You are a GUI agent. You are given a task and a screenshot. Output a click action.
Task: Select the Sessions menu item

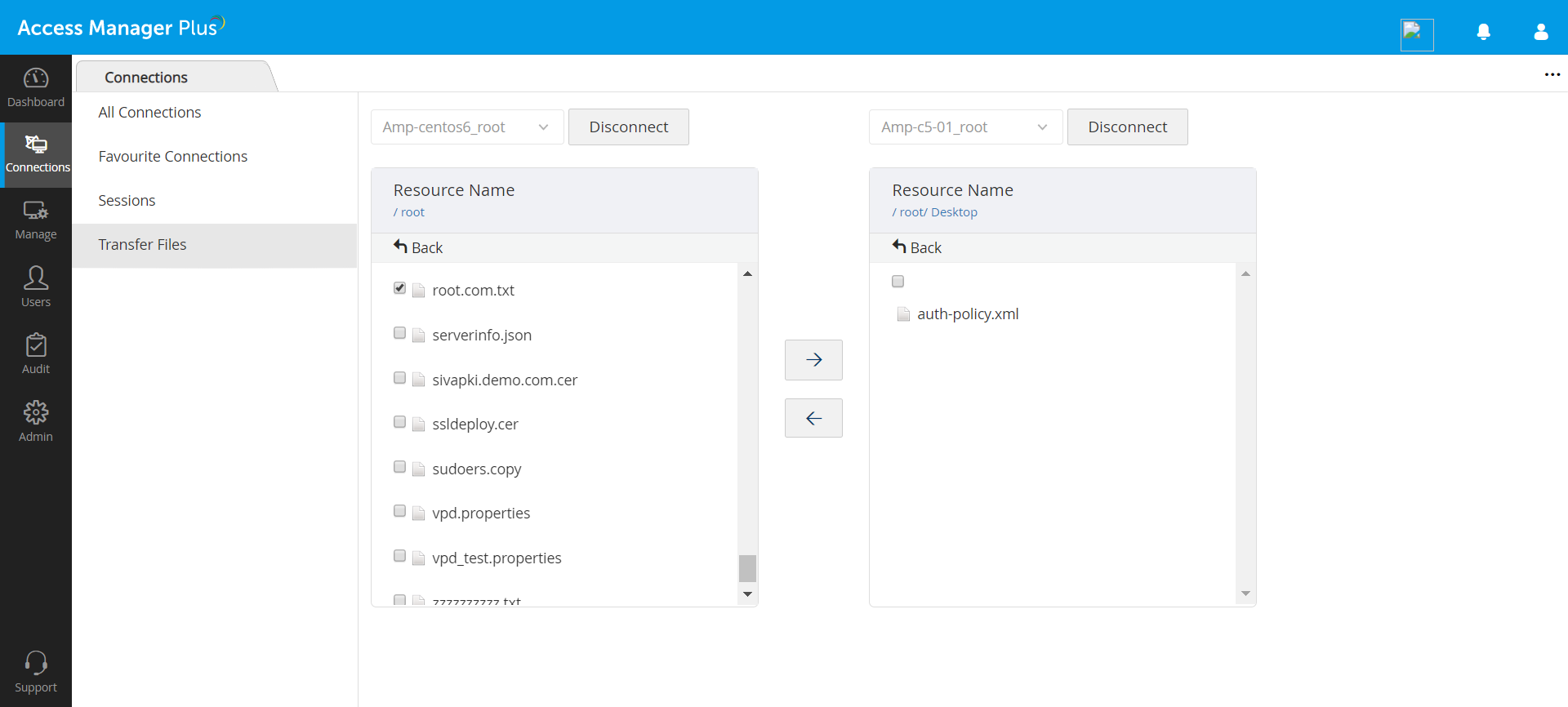click(127, 201)
